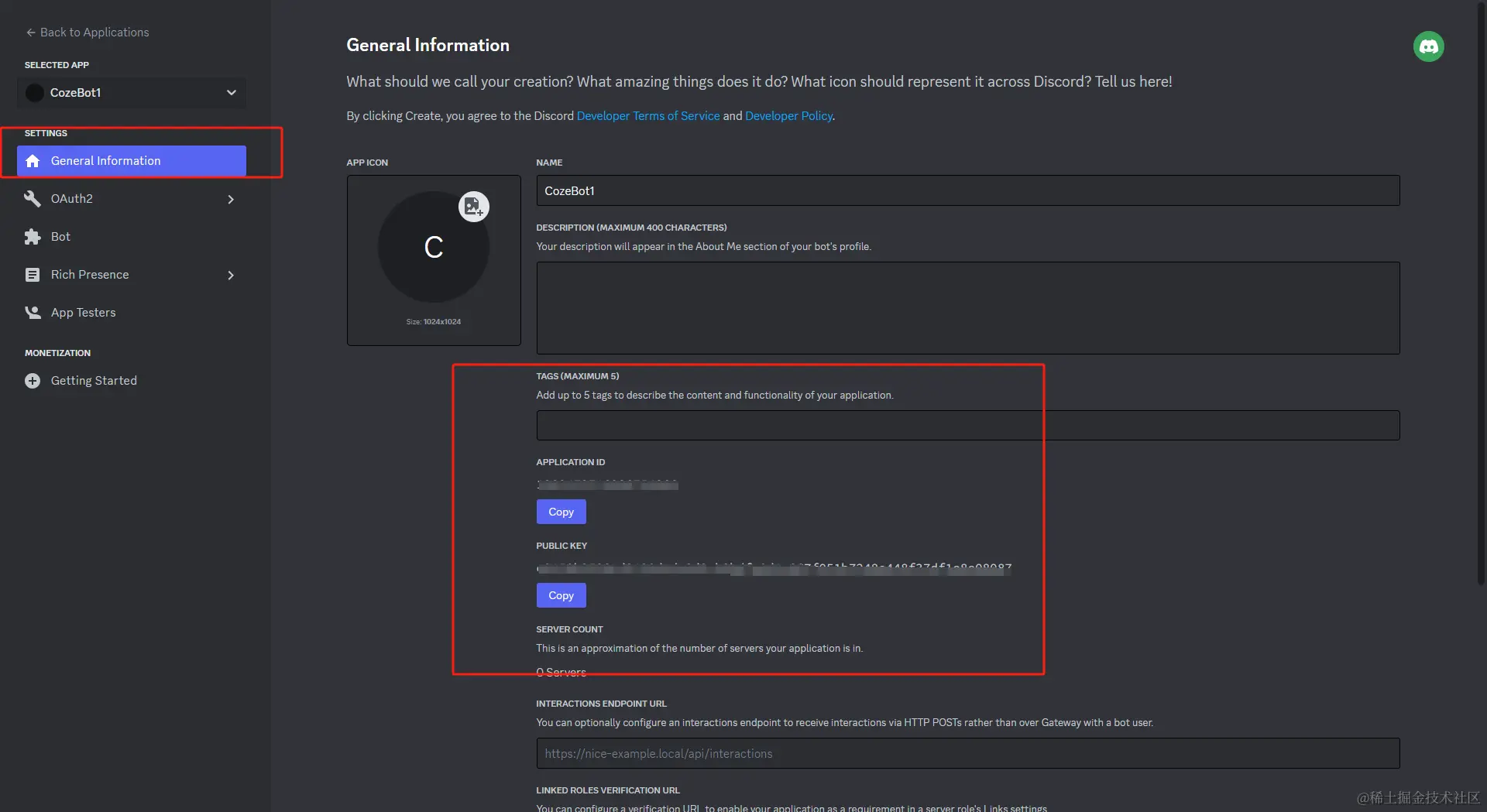Click the App Testers person icon
The image size is (1487, 812).
pos(33,313)
